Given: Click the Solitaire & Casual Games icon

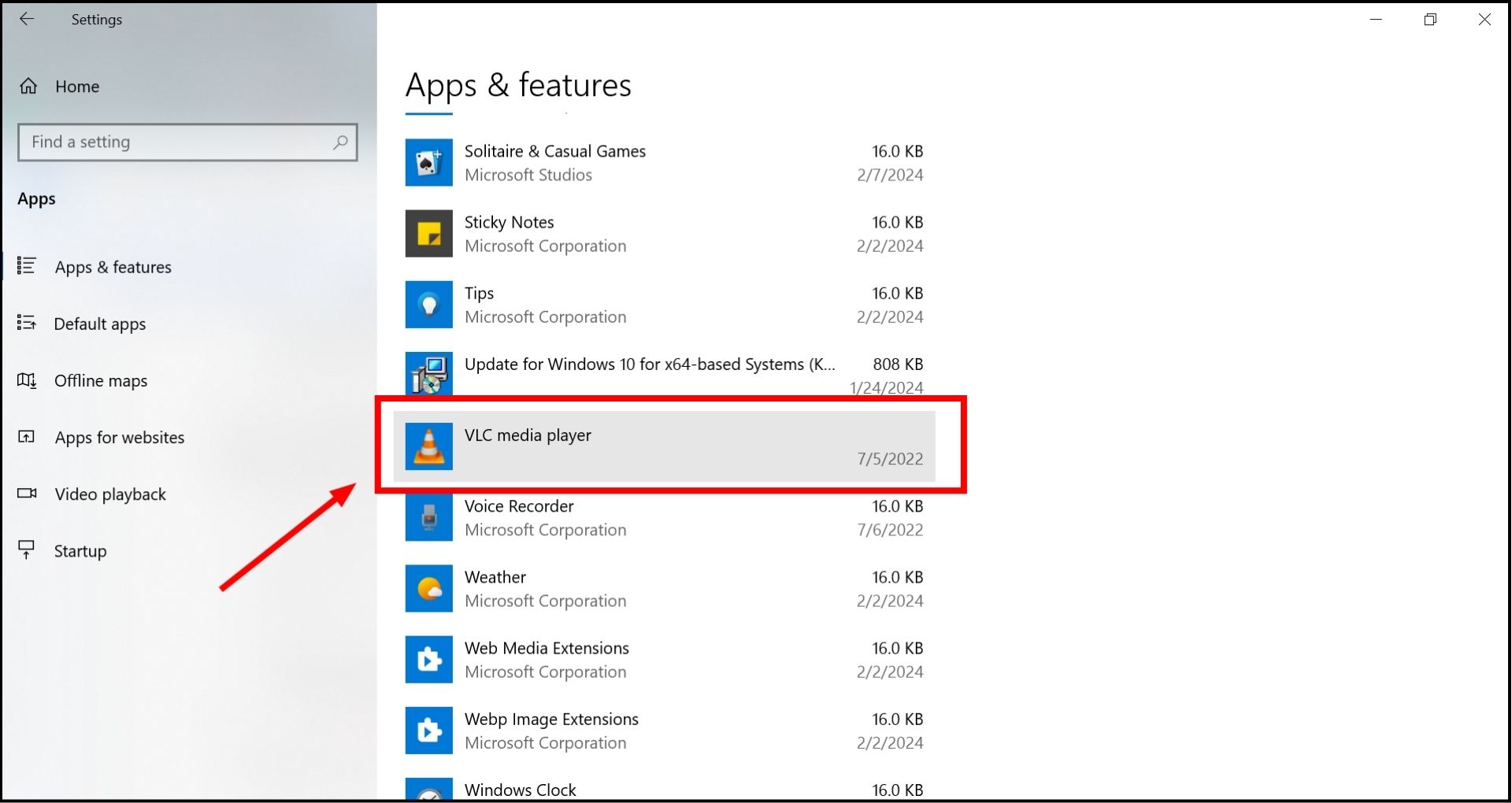Looking at the screenshot, I should [428, 163].
